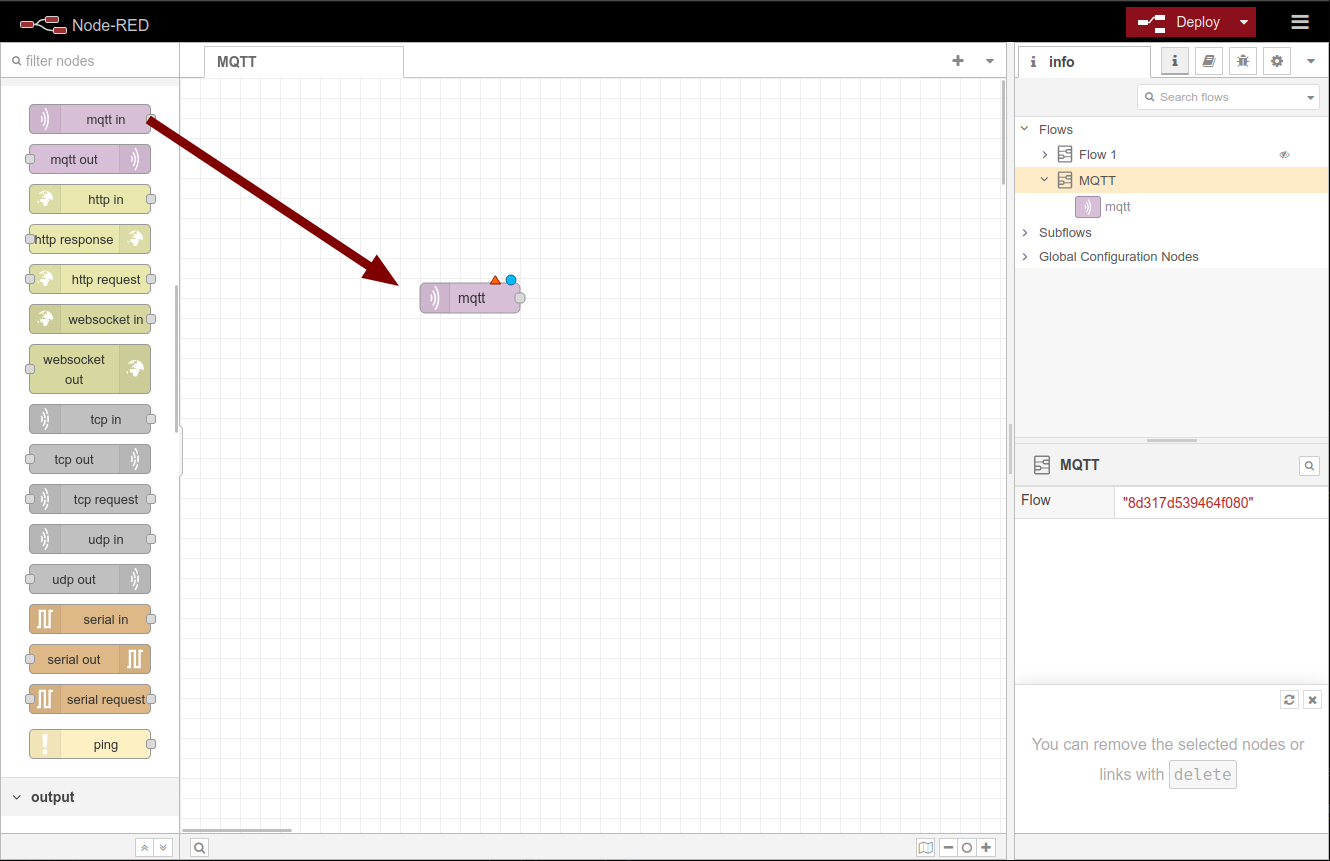Click the refresh tip icon
This screenshot has width=1330, height=861.
click(x=1289, y=700)
